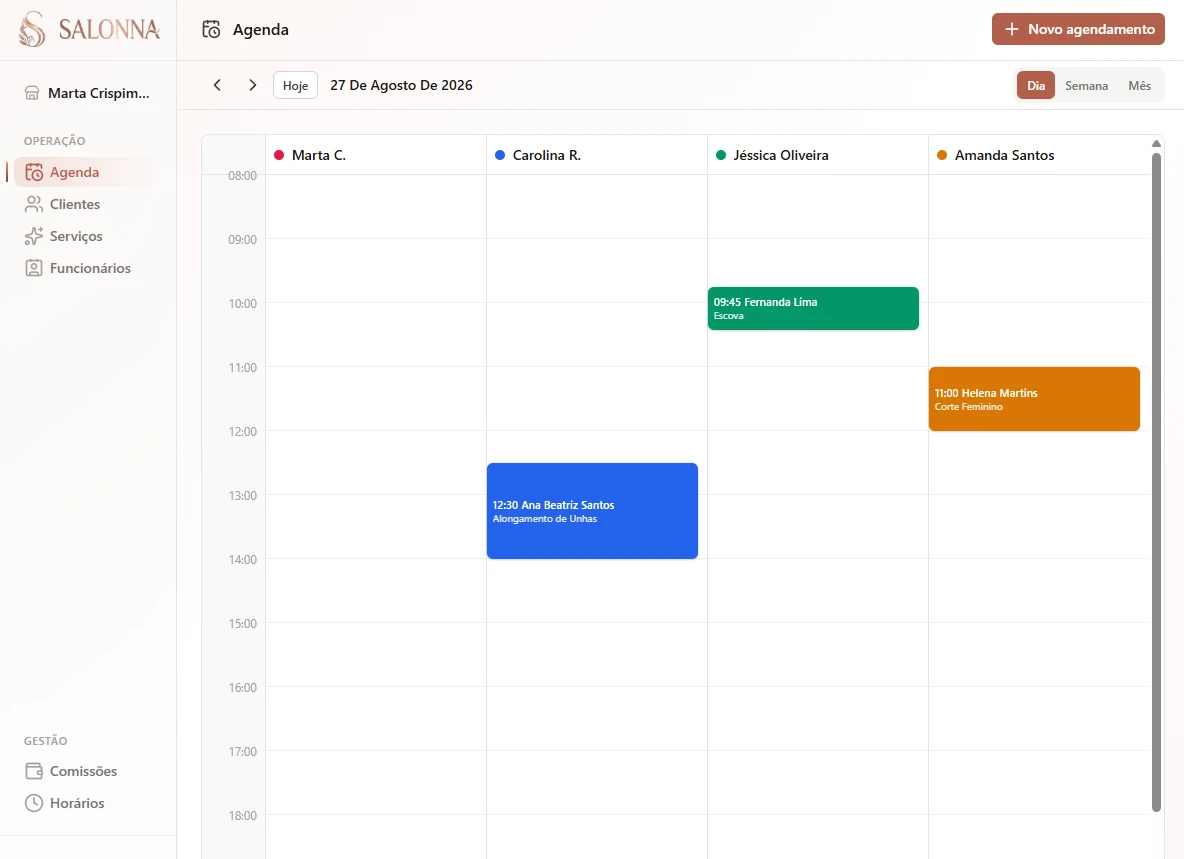Click the SALONNA brand name
This screenshot has width=1184, height=859.
click(109, 29)
